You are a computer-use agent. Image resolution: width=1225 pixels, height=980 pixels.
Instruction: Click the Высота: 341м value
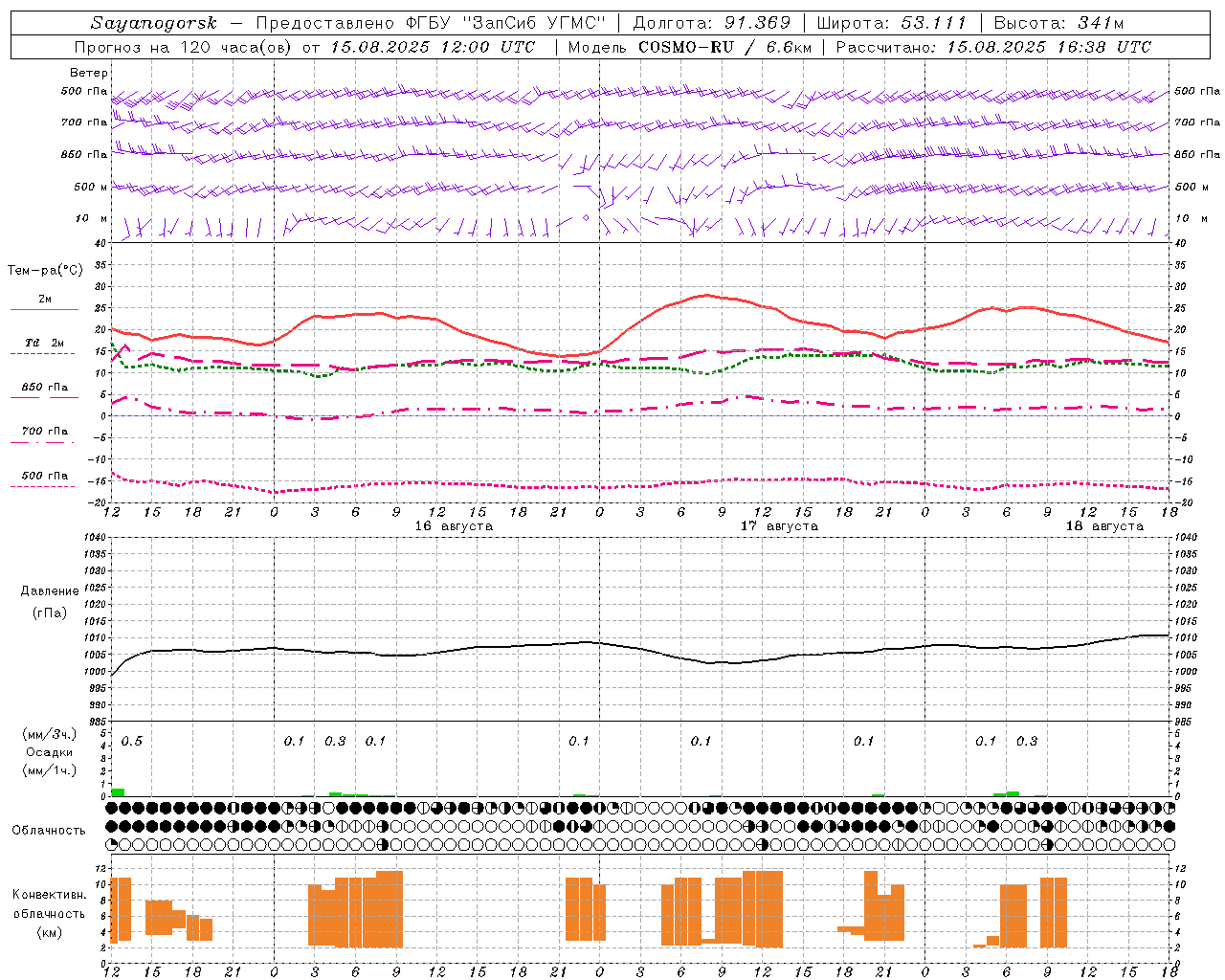1058,23
